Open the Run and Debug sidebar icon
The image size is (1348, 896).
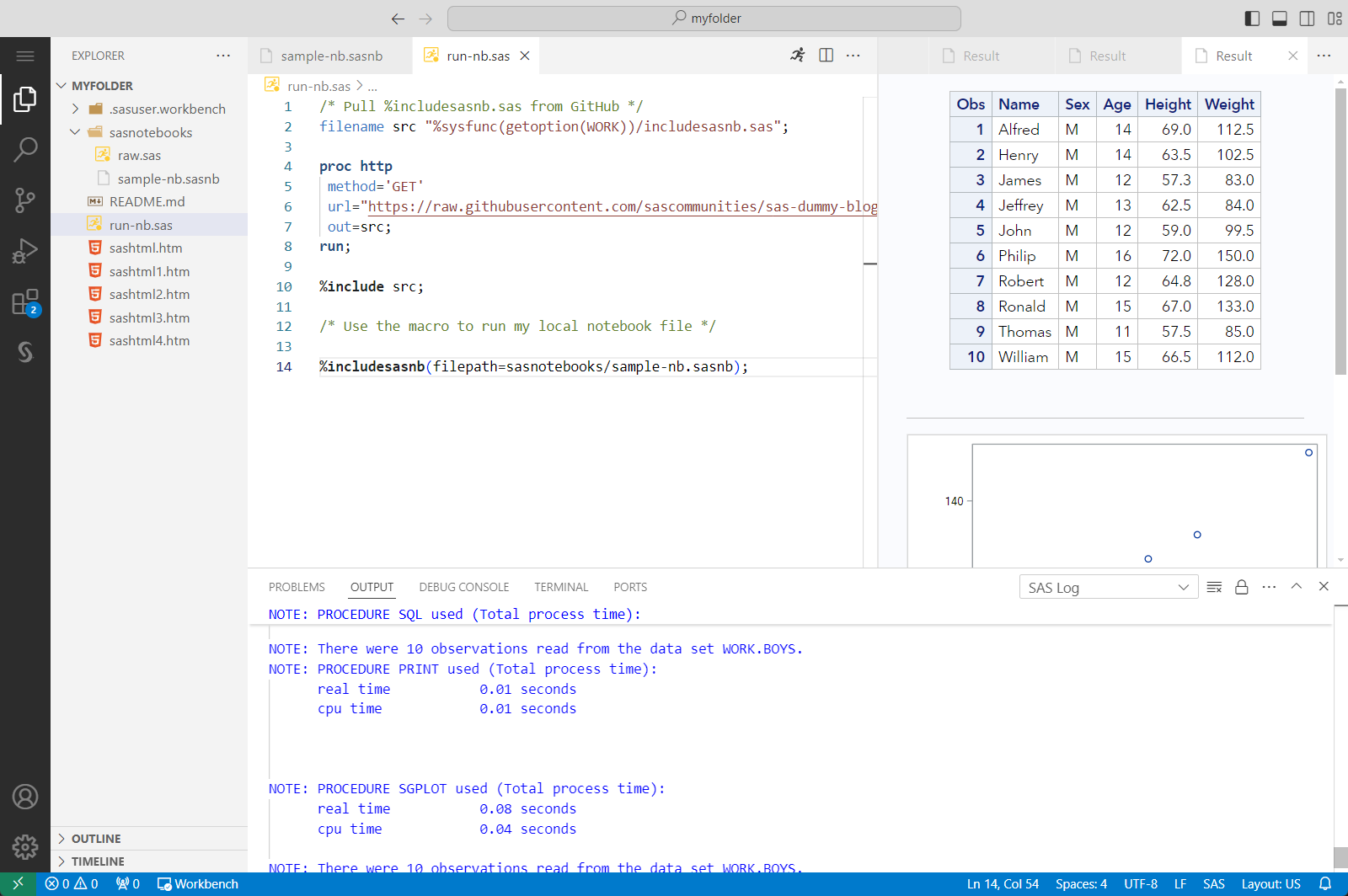click(x=25, y=250)
